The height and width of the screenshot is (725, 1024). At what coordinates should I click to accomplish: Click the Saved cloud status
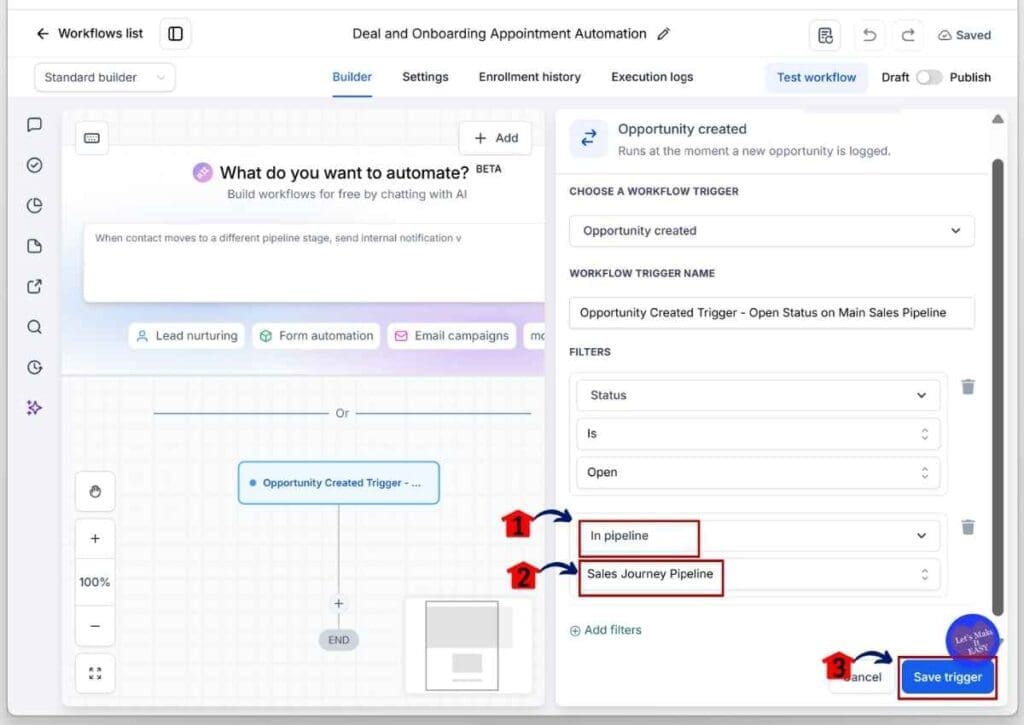pos(965,35)
